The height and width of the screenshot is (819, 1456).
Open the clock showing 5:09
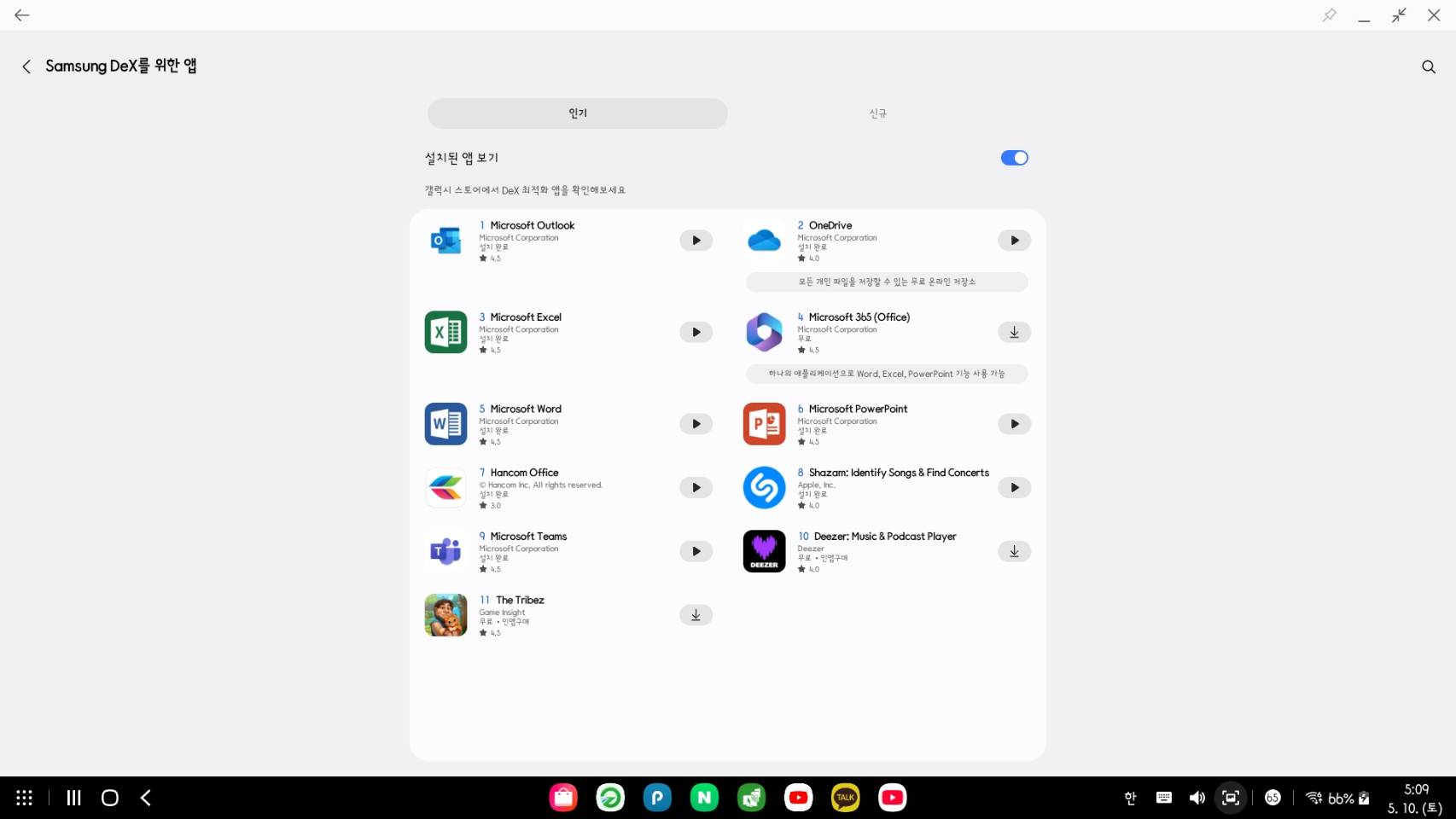pyautogui.click(x=1416, y=789)
